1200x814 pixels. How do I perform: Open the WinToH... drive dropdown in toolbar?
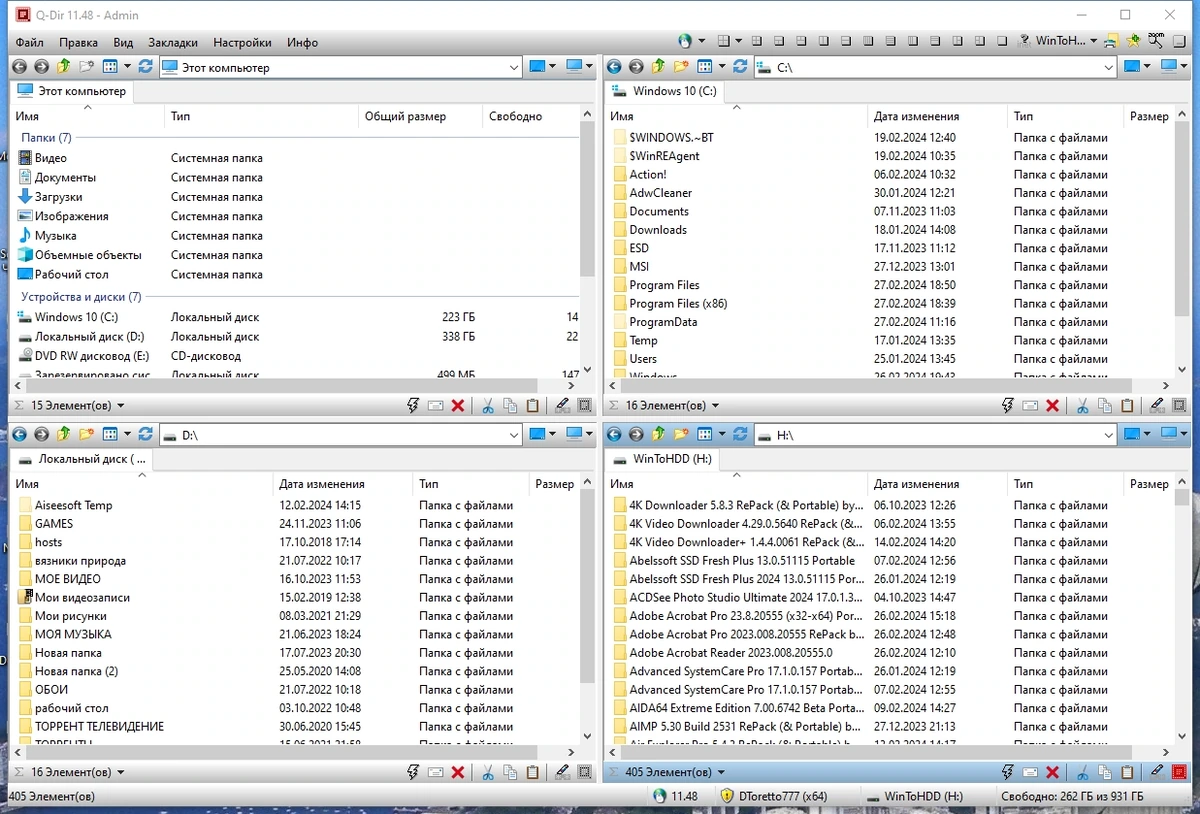point(1094,42)
